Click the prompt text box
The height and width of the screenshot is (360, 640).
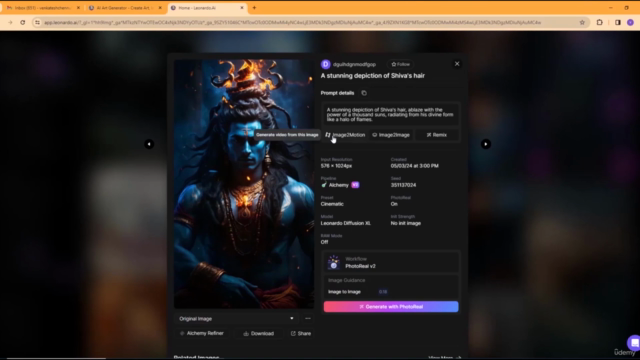click(391, 115)
